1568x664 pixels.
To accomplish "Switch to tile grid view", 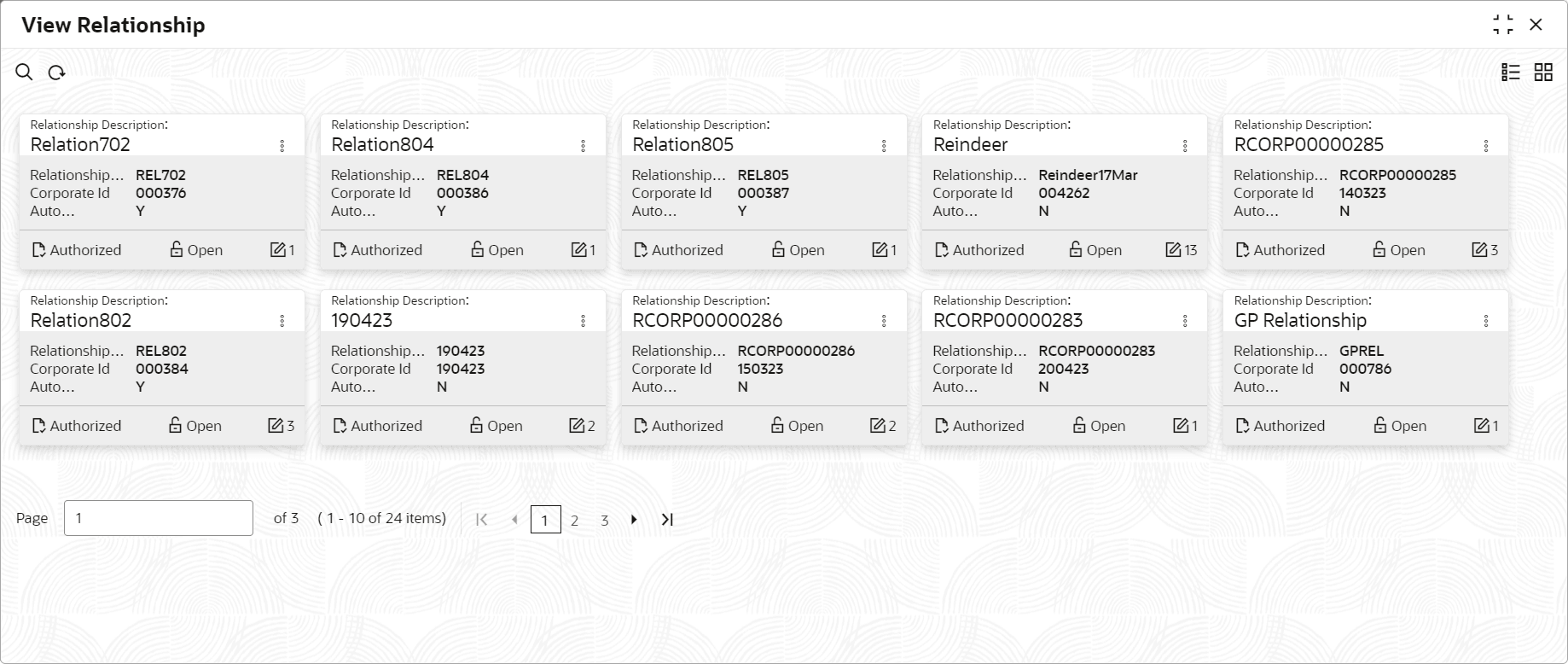I will (x=1543, y=73).
